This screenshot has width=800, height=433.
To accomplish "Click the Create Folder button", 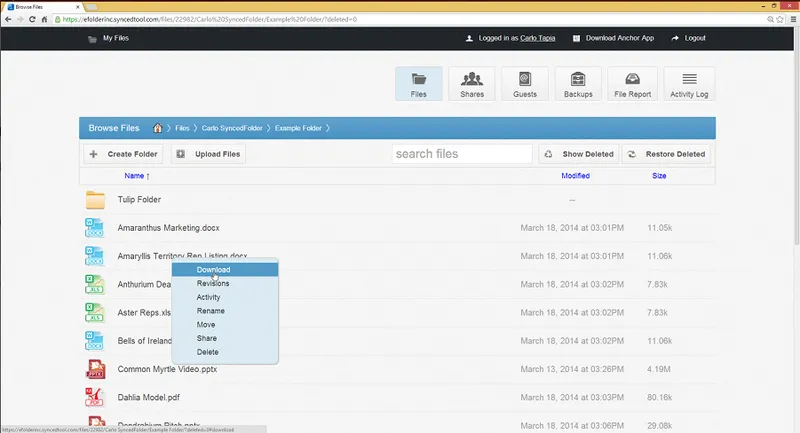I will pos(123,154).
